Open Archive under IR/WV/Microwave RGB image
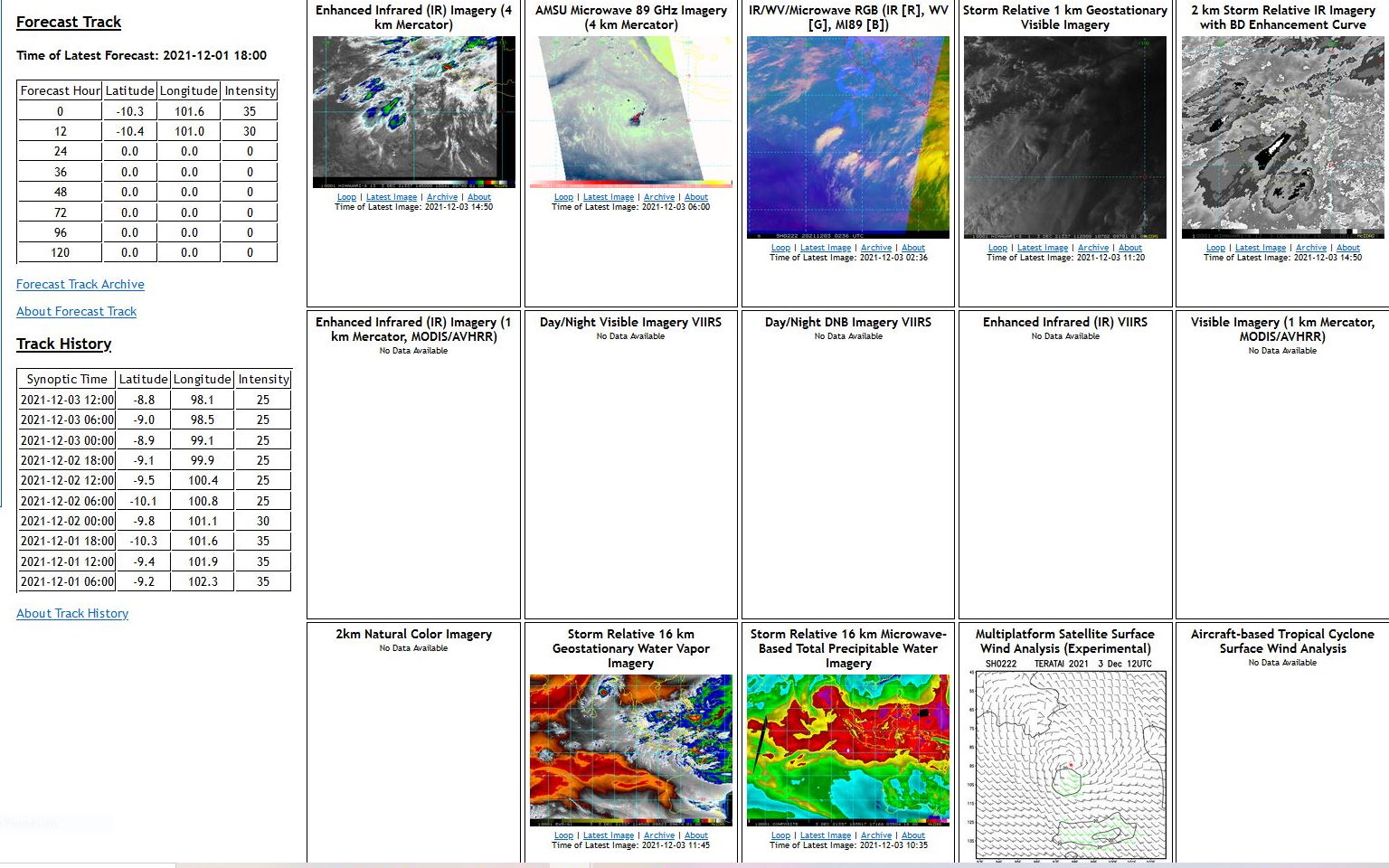 (x=875, y=248)
